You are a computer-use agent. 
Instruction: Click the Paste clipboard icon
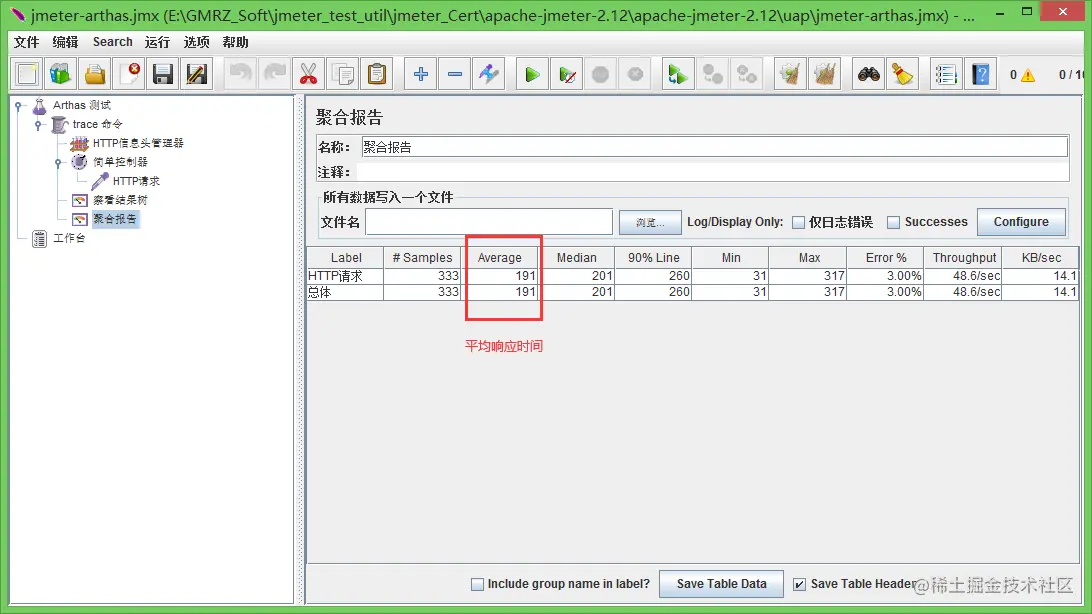click(x=377, y=74)
